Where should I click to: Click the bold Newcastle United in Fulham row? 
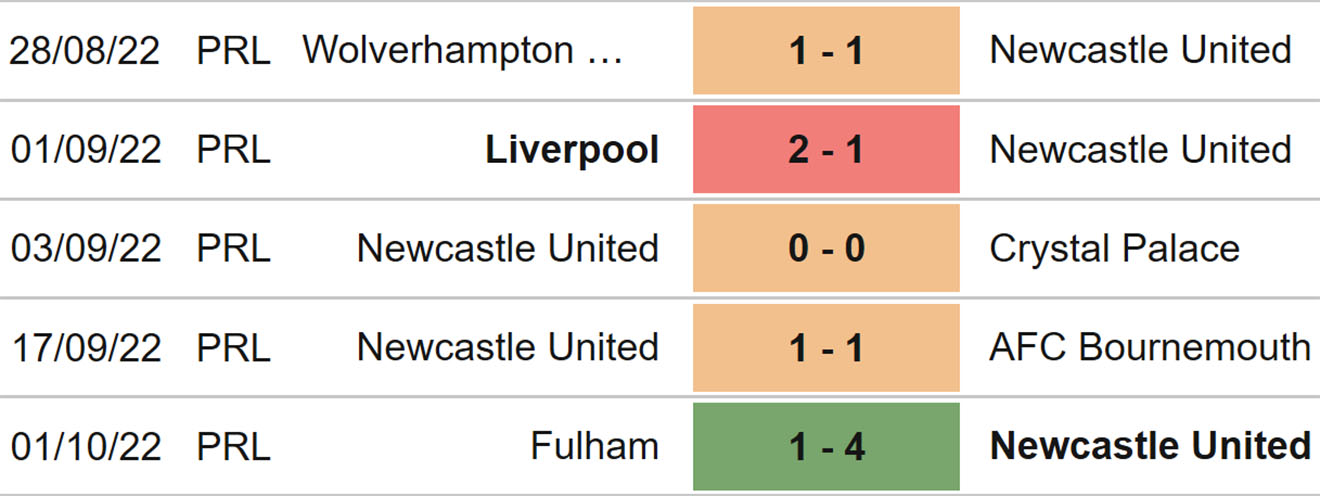pyautogui.click(x=1150, y=446)
